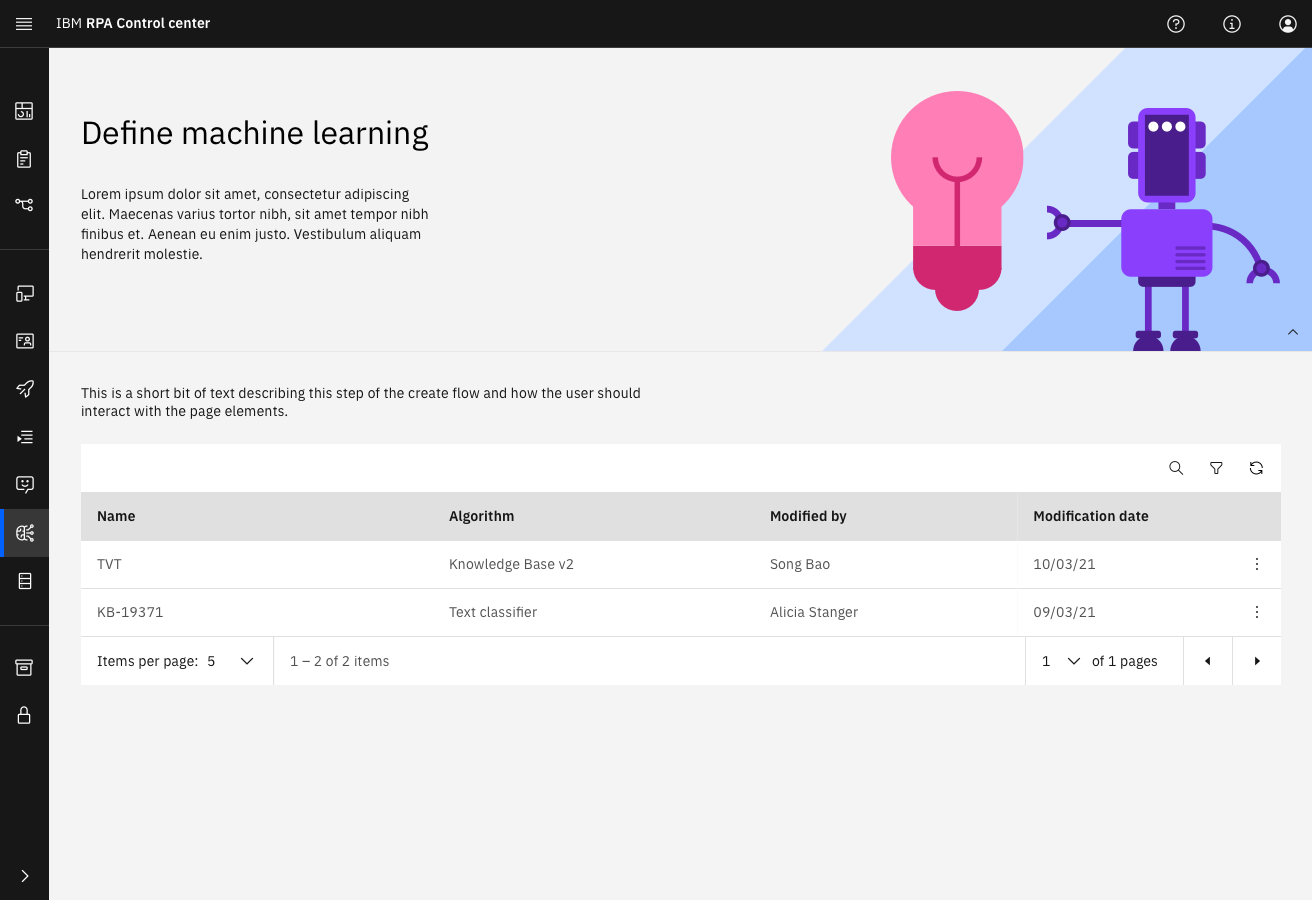Go to next page arrow
Screen dimensions: 1312x900
point(1257,661)
